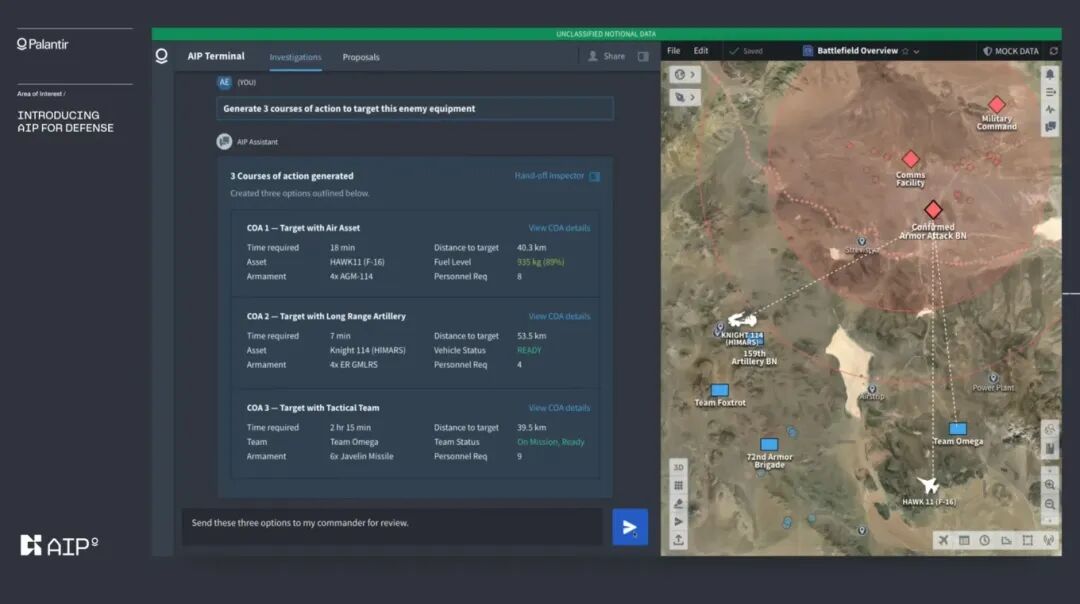Zoom in on the map
The image size is (1080, 604).
(1050, 485)
